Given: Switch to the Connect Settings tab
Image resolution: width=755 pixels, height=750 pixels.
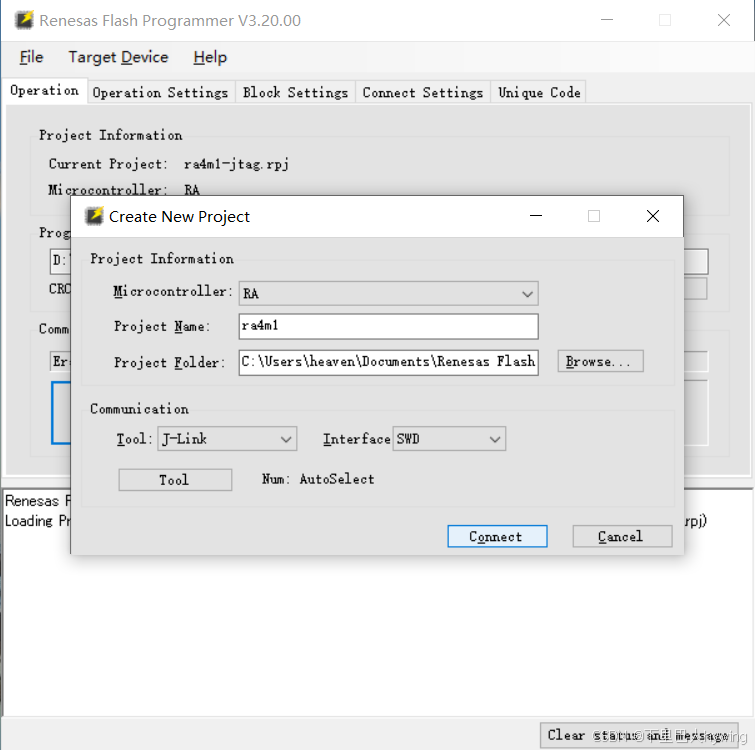Looking at the screenshot, I should (423, 92).
